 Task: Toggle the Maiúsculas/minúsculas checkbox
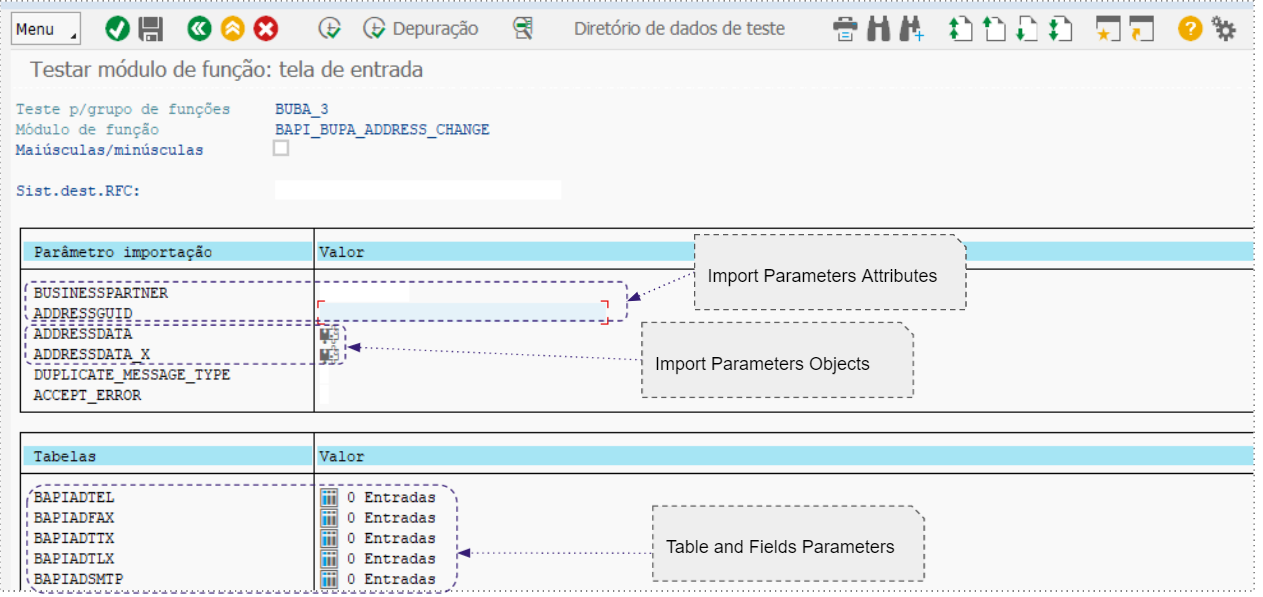[281, 148]
